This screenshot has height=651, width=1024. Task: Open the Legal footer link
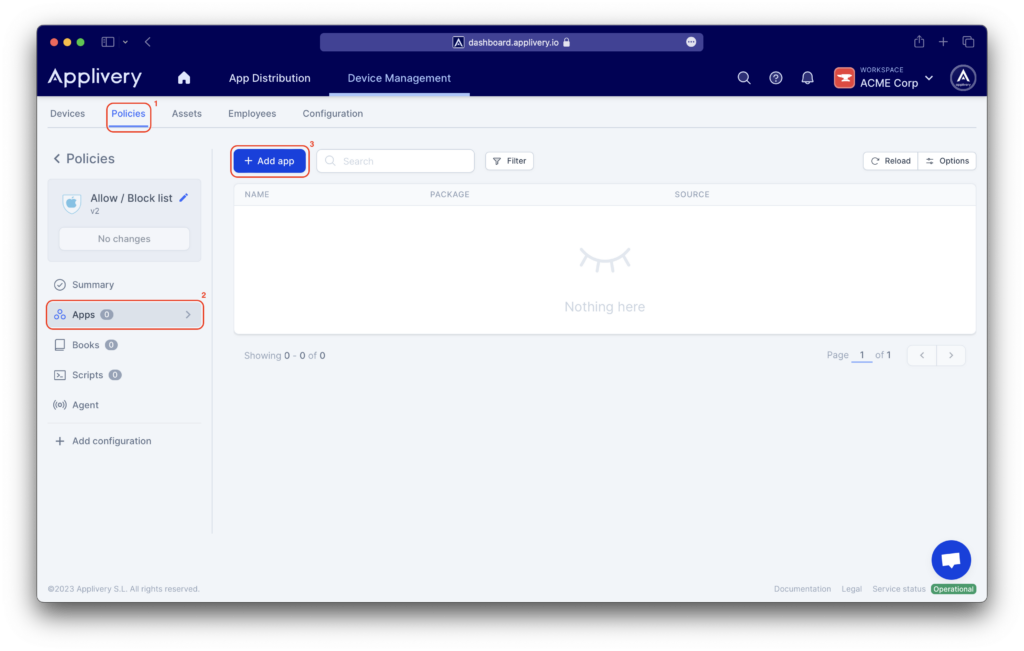point(852,589)
